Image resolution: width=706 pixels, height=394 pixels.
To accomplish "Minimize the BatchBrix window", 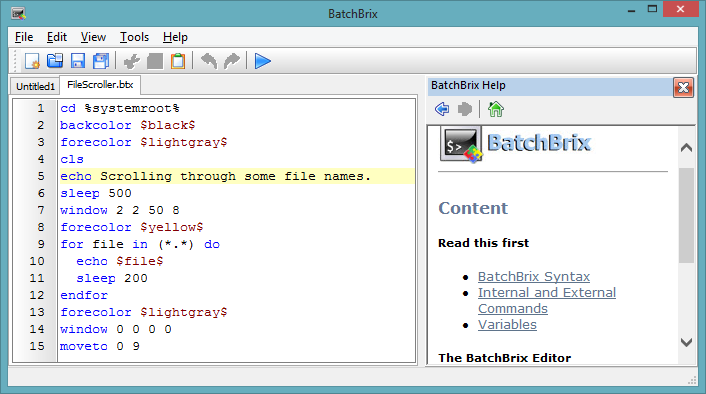I will (x=632, y=10).
